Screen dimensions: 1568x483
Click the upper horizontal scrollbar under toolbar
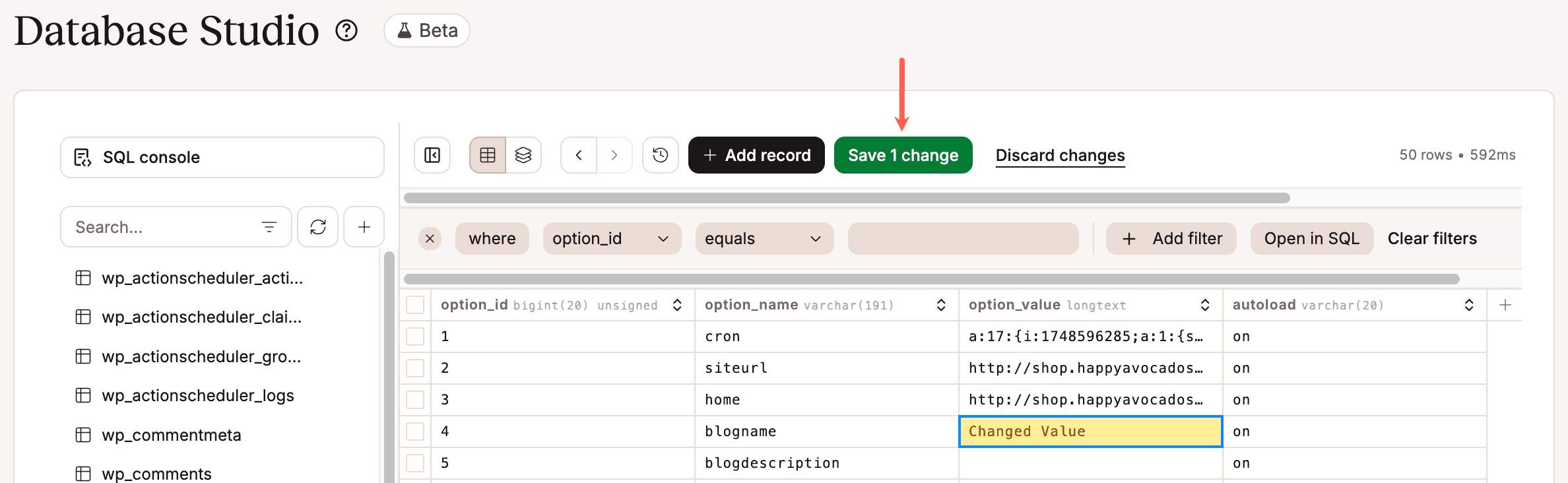[x=847, y=198]
